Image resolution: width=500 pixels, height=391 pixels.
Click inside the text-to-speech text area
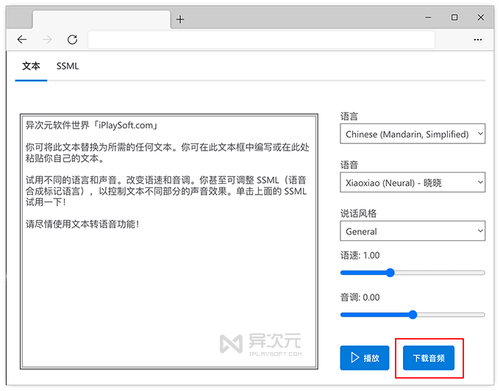pos(169,241)
